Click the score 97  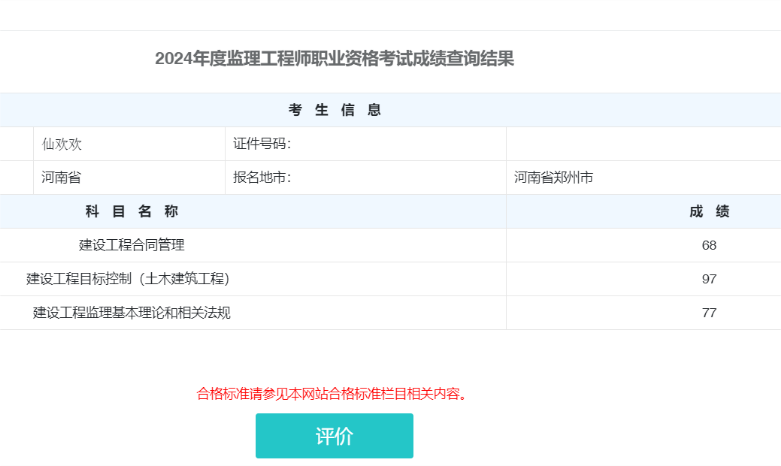709,279
